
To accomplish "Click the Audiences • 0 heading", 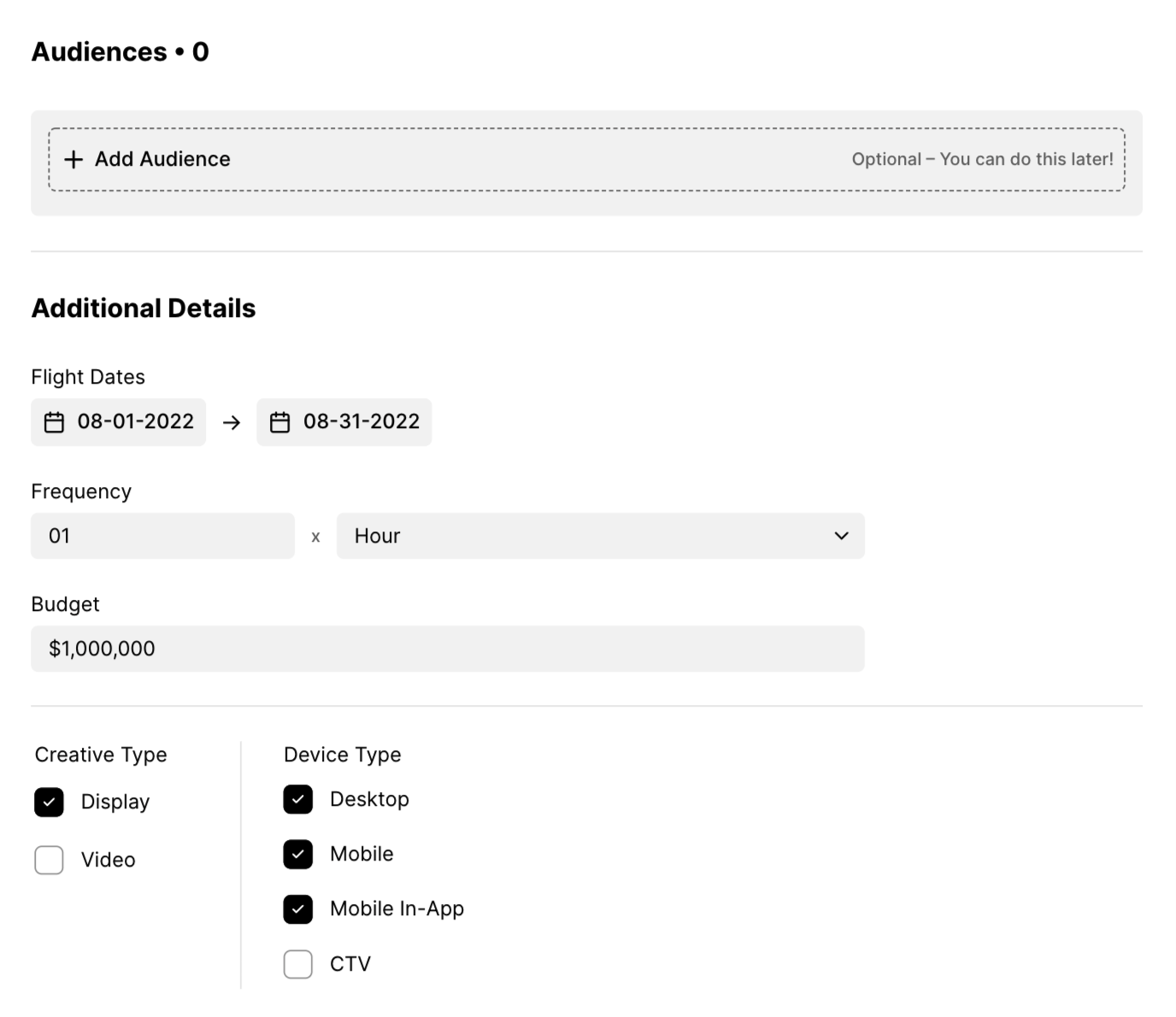I will point(120,52).
